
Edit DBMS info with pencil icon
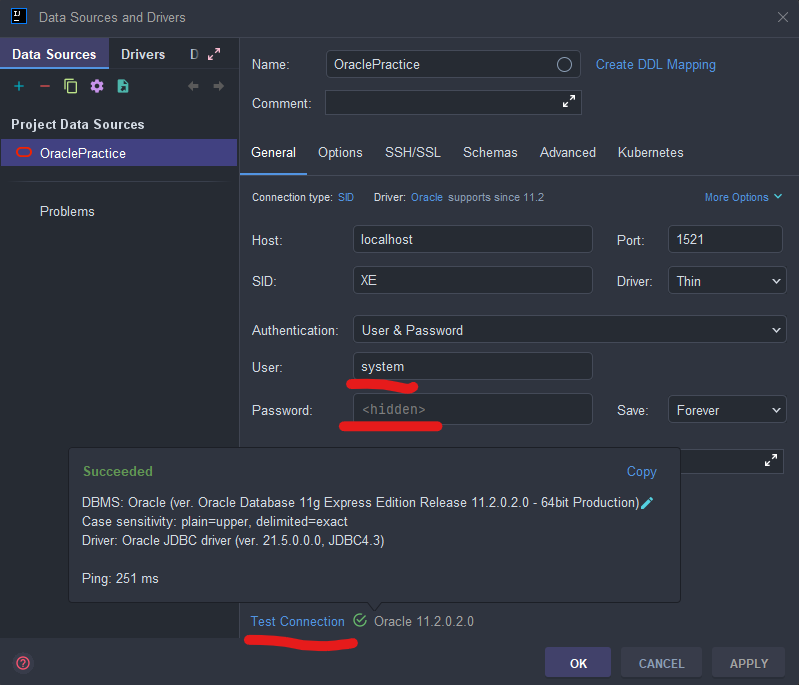(647, 503)
